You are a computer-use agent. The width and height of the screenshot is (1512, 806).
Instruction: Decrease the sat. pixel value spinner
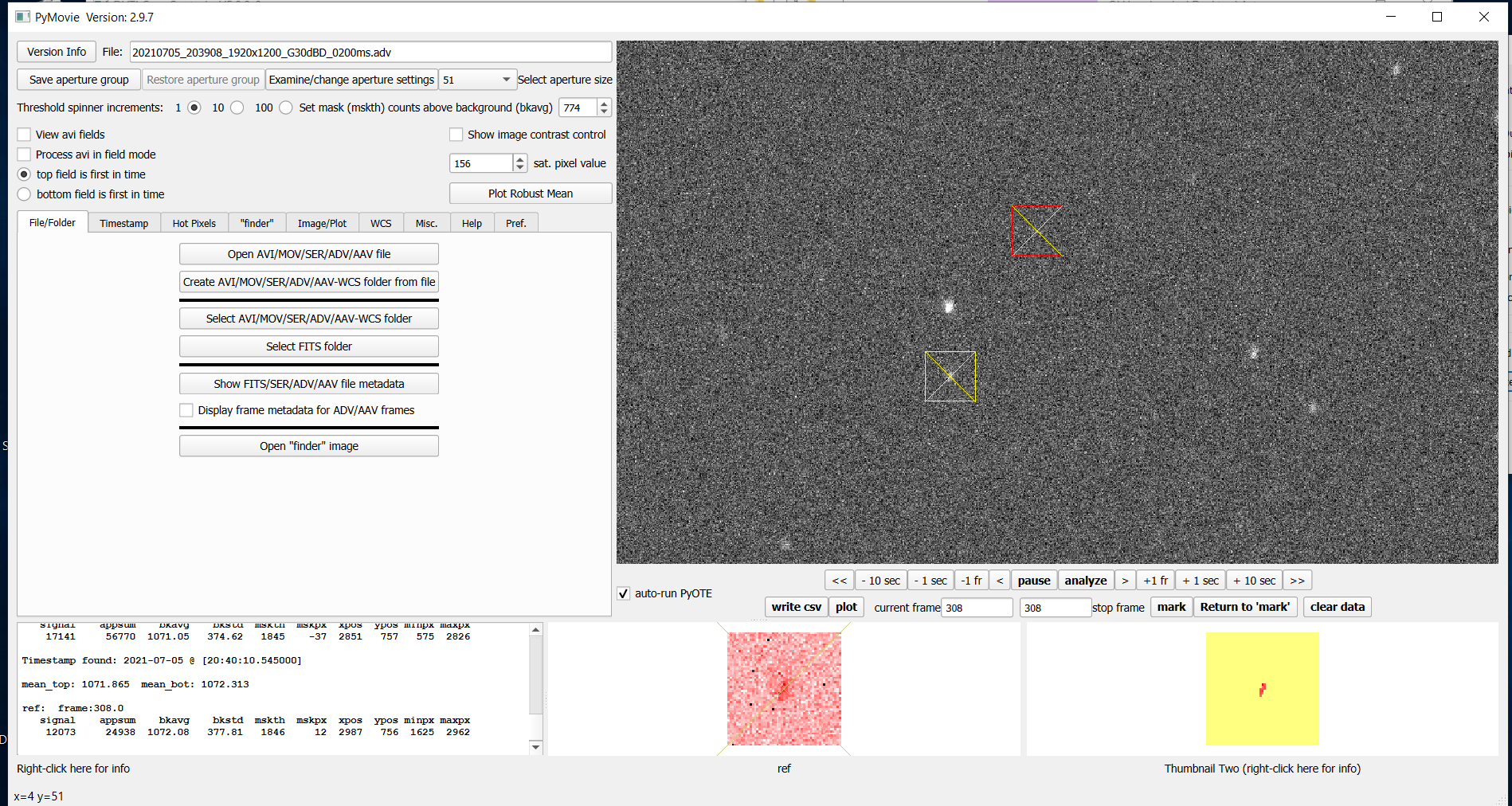(x=520, y=167)
